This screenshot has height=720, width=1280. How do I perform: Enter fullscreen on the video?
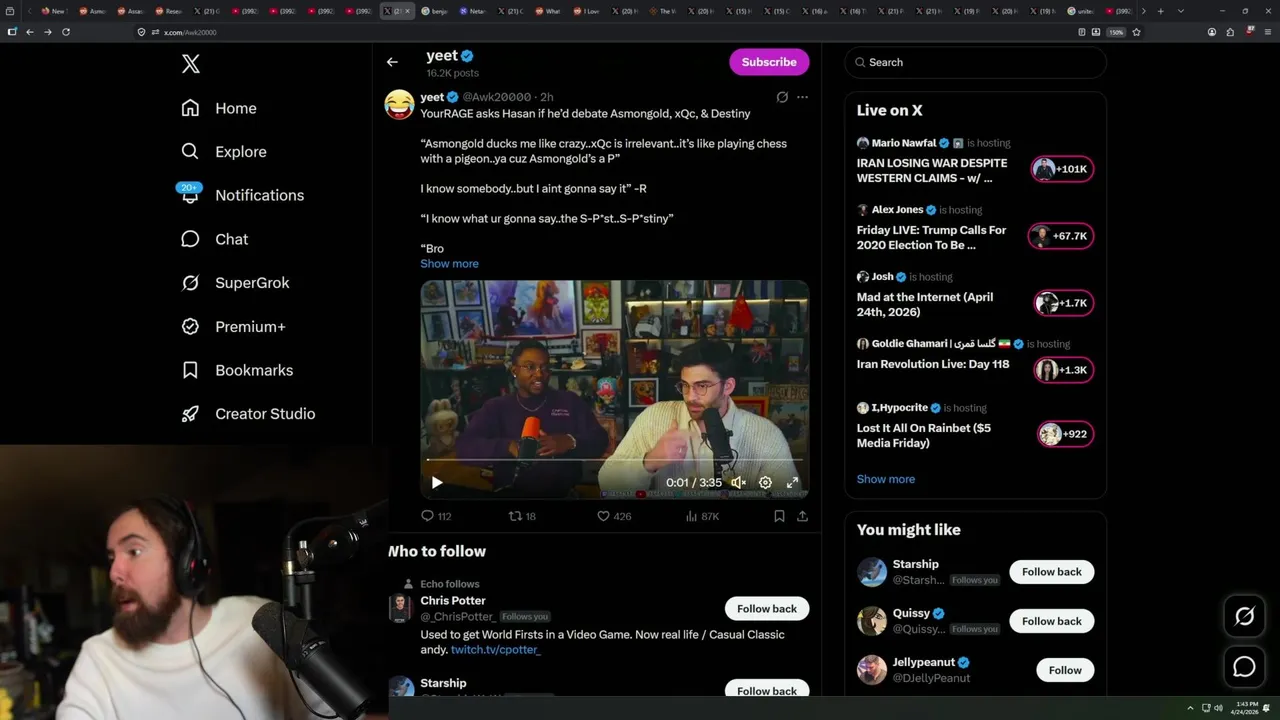(792, 482)
